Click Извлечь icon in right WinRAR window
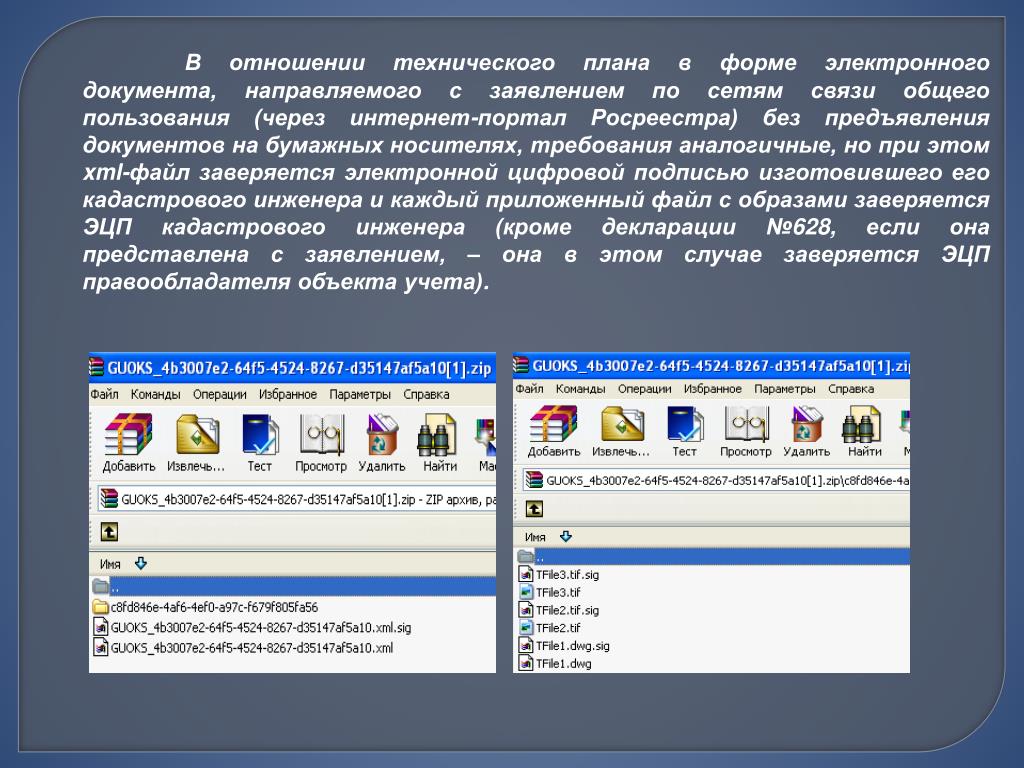The image size is (1024, 768). (621, 423)
